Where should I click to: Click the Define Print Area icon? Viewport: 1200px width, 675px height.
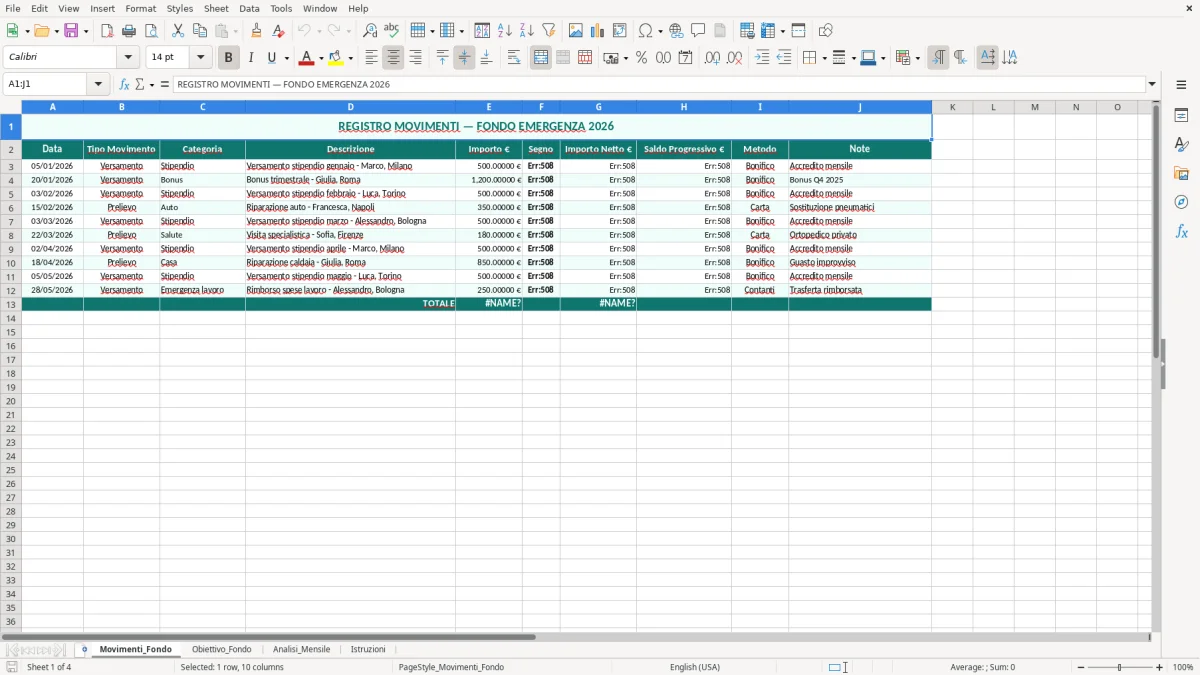click(x=747, y=31)
